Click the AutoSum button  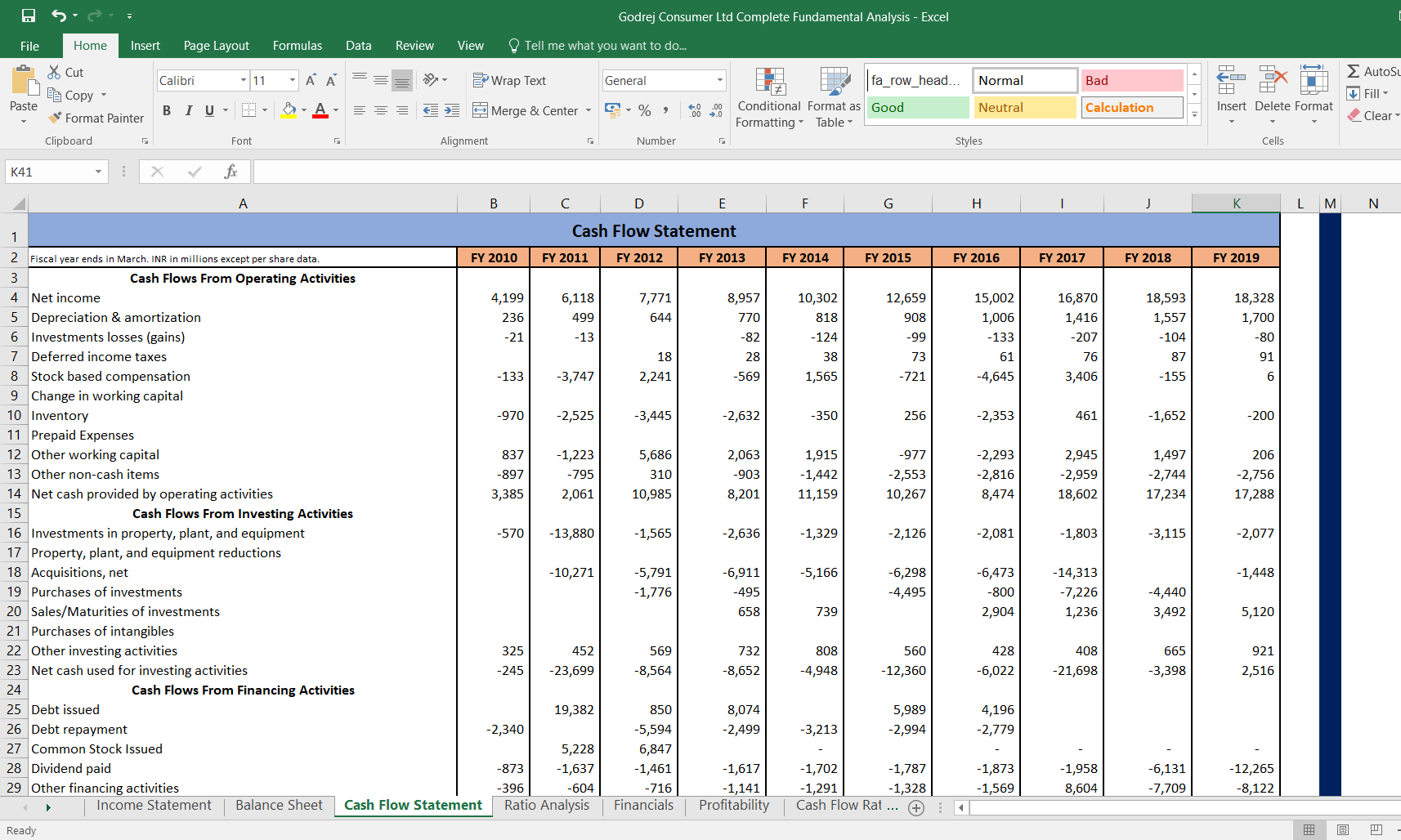pyautogui.click(x=1373, y=71)
